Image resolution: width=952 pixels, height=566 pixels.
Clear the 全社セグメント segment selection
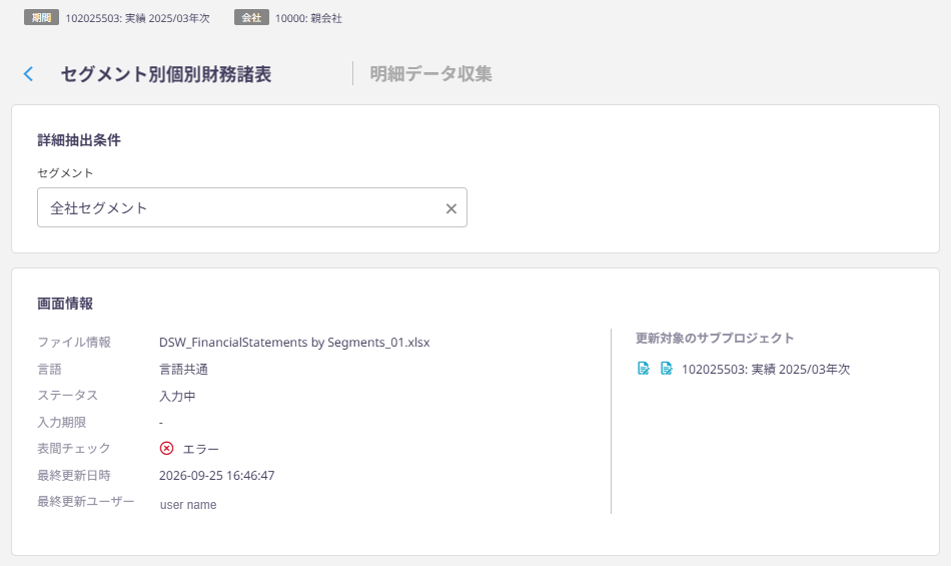click(x=451, y=208)
